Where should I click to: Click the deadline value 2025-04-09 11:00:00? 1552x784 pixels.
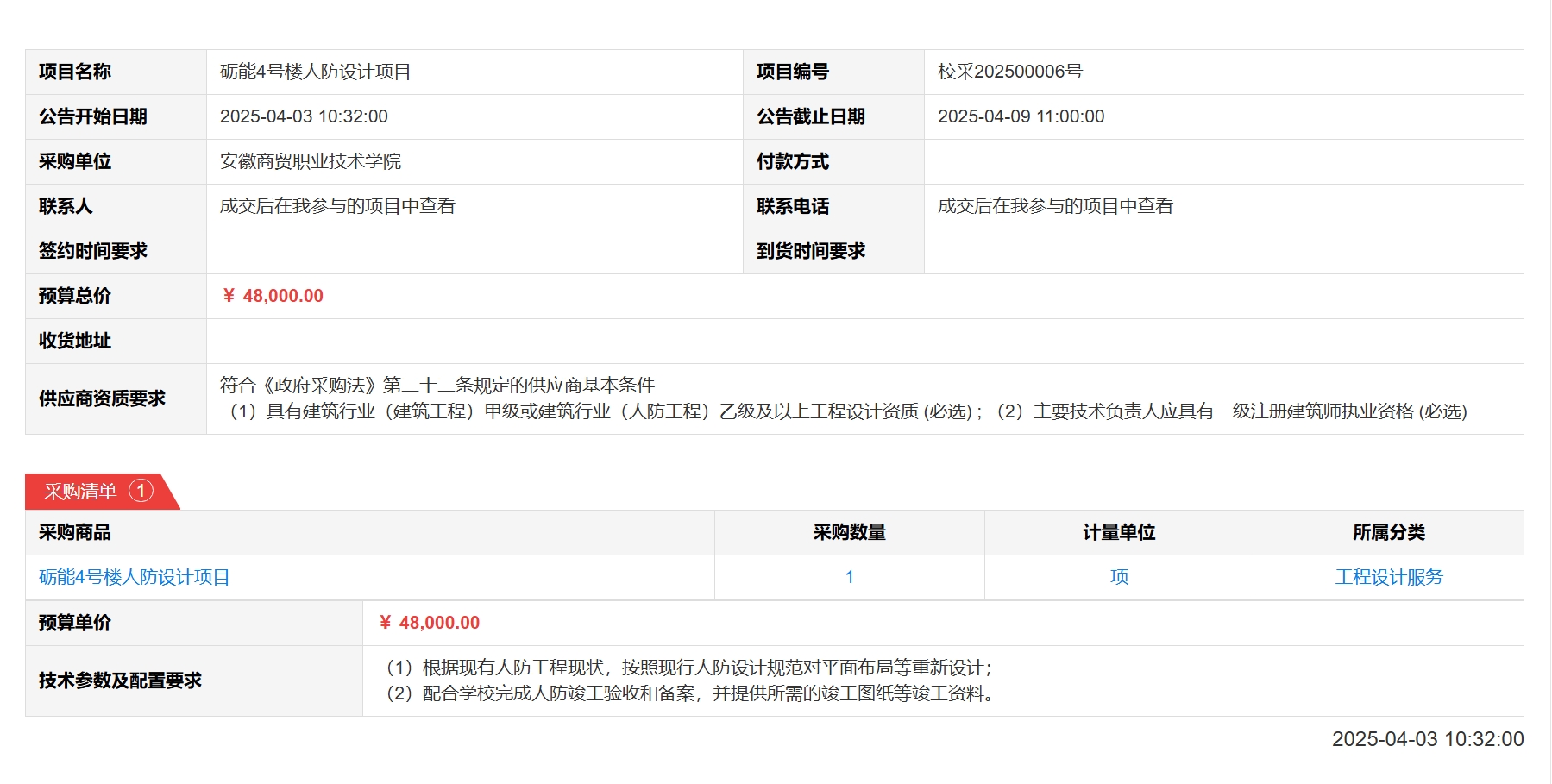[x=1021, y=116]
